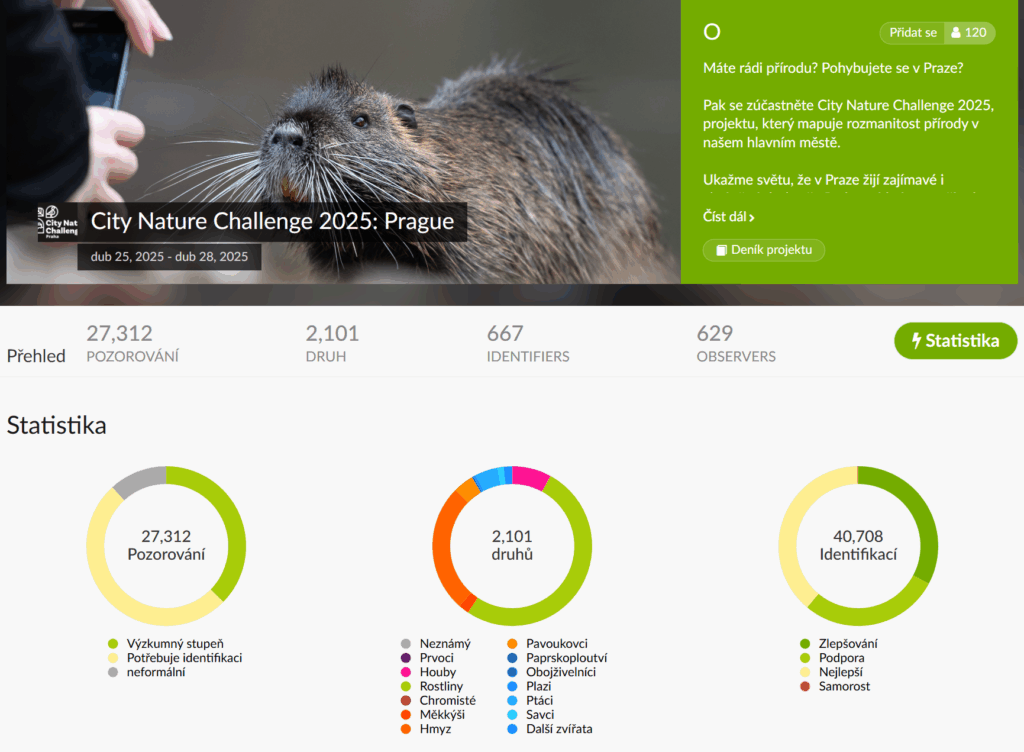Click the Savci legend dot
The image size is (1024, 752).
513,715
